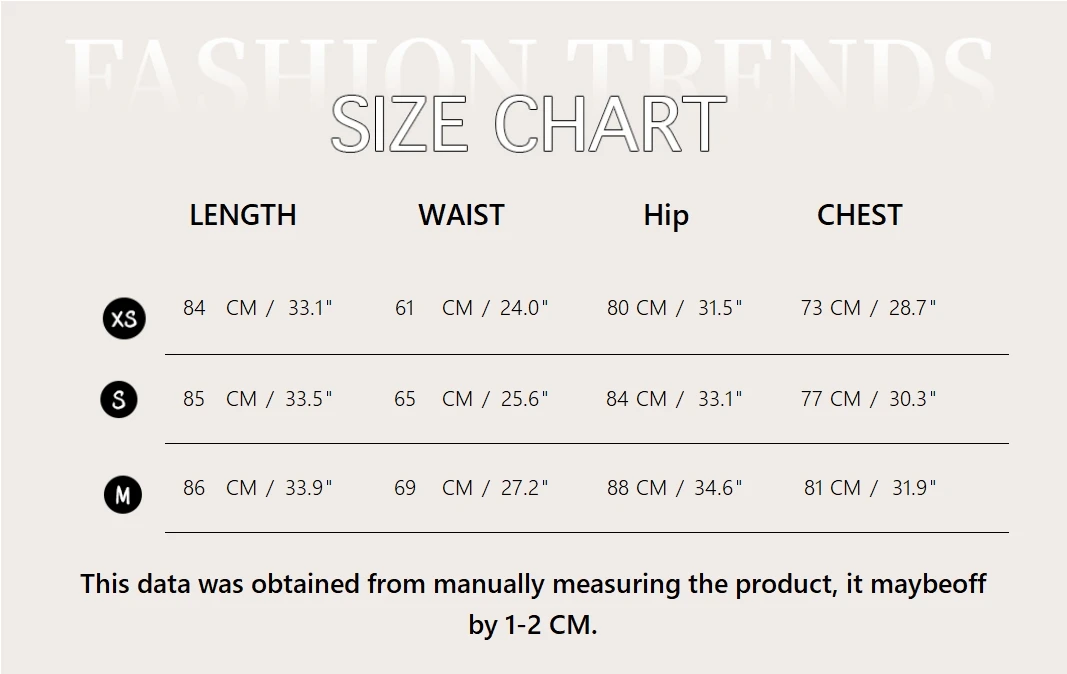Click the SIZE CHART title
1067x674 pixels.
click(x=529, y=124)
